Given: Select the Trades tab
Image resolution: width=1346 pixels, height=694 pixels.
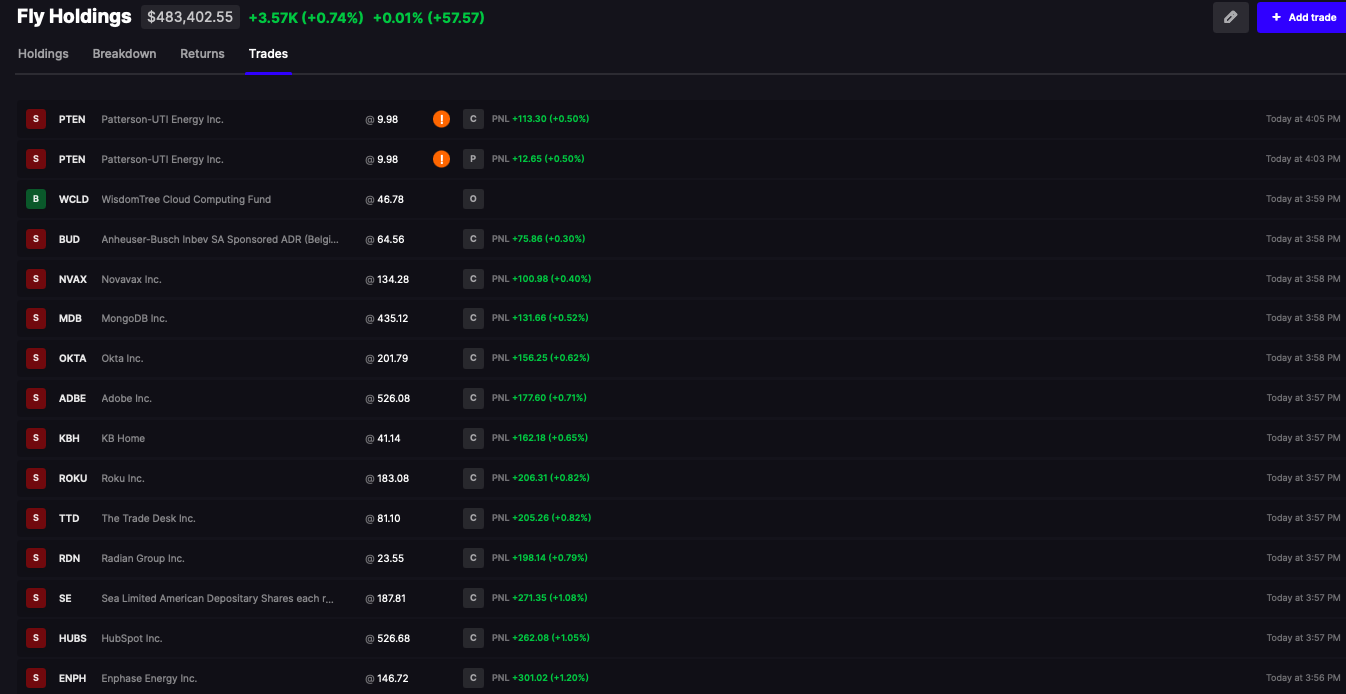Looking at the screenshot, I should [x=268, y=54].
